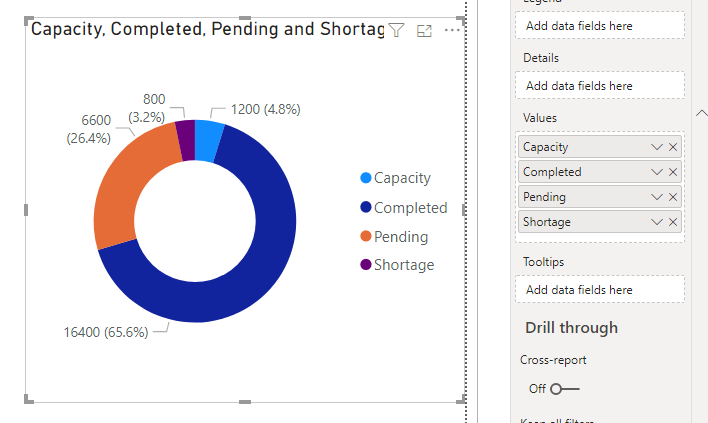Click the Tooltips section label
The height and width of the screenshot is (423, 708).
[543, 262]
